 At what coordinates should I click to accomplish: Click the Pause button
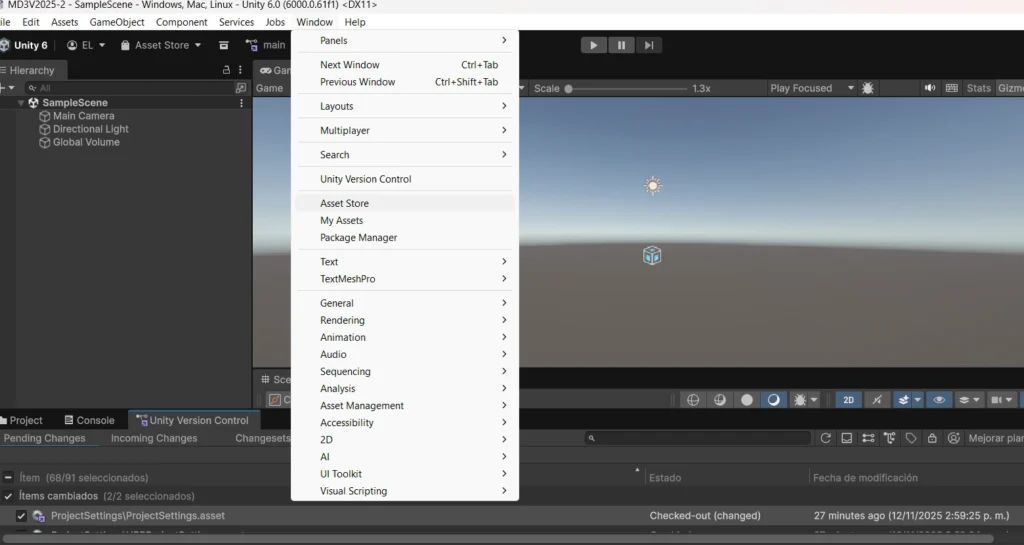(x=621, y=45)
